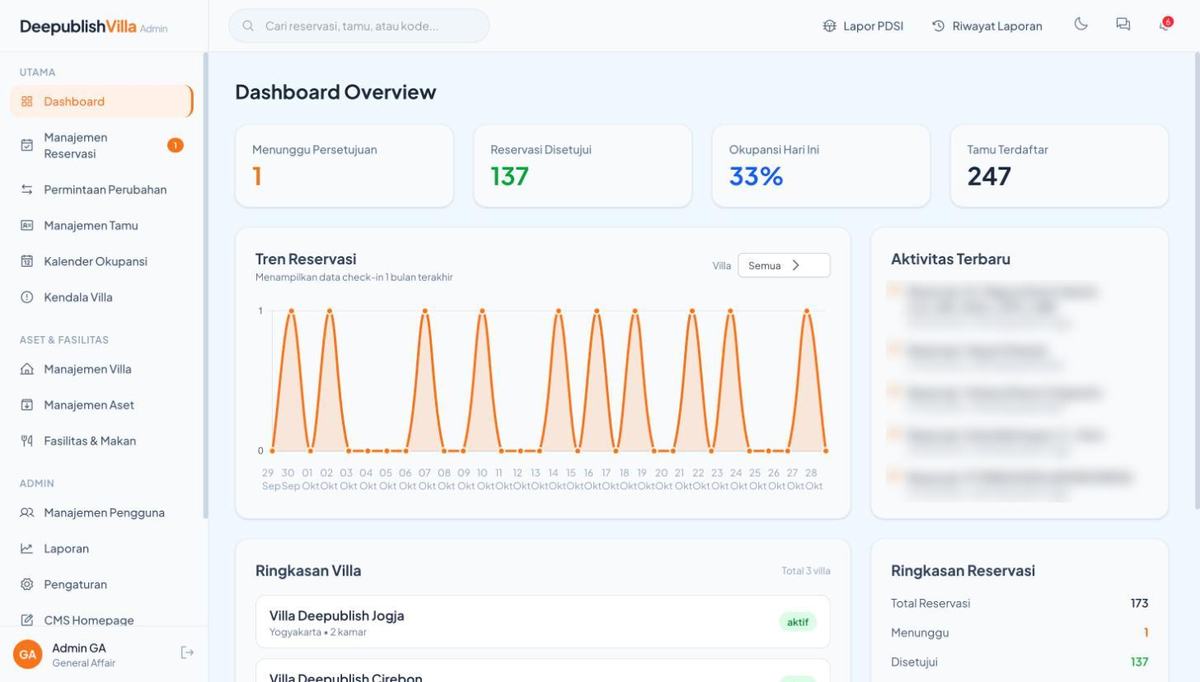Viewport: 1200px width, 682px height.
Task: Click Laporan label in sidebar
Action: (66, 549)
